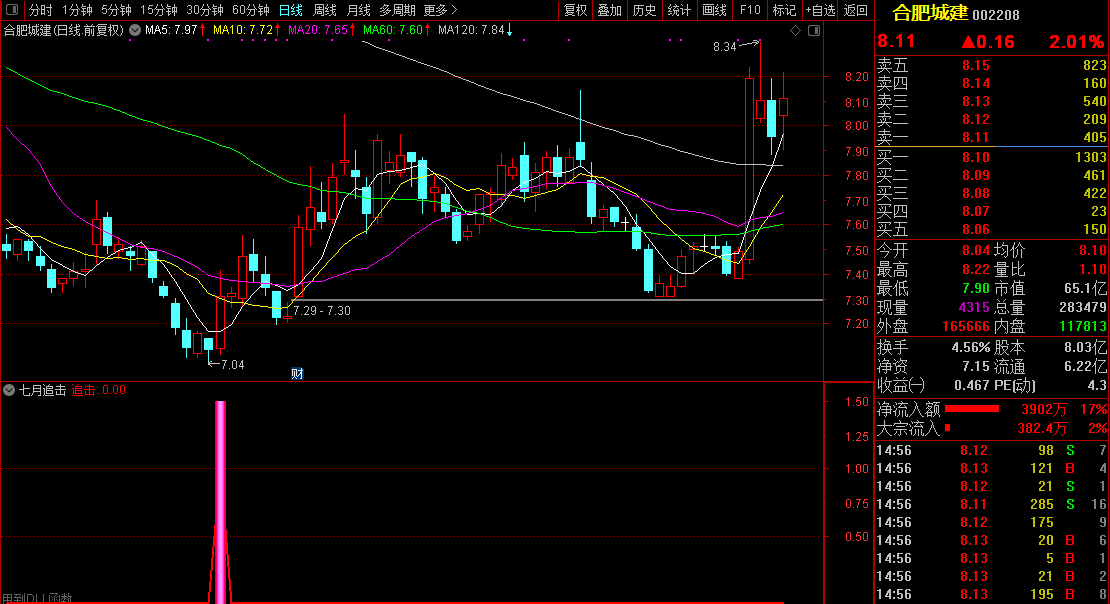Switch to 60分钟 period
The width and height of the screenshot is (1110, 604).
coord(251,10)
